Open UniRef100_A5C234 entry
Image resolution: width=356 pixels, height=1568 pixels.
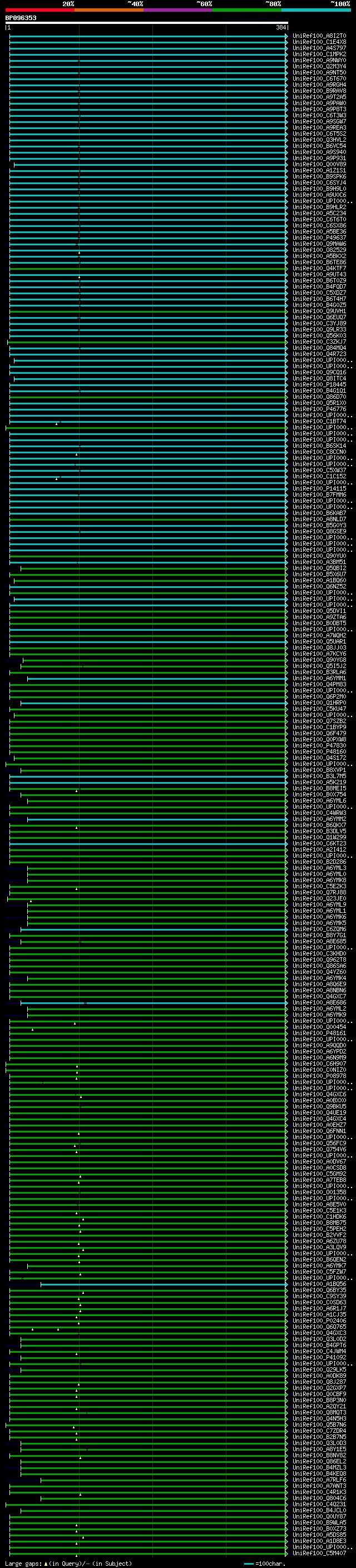point(319,213)
